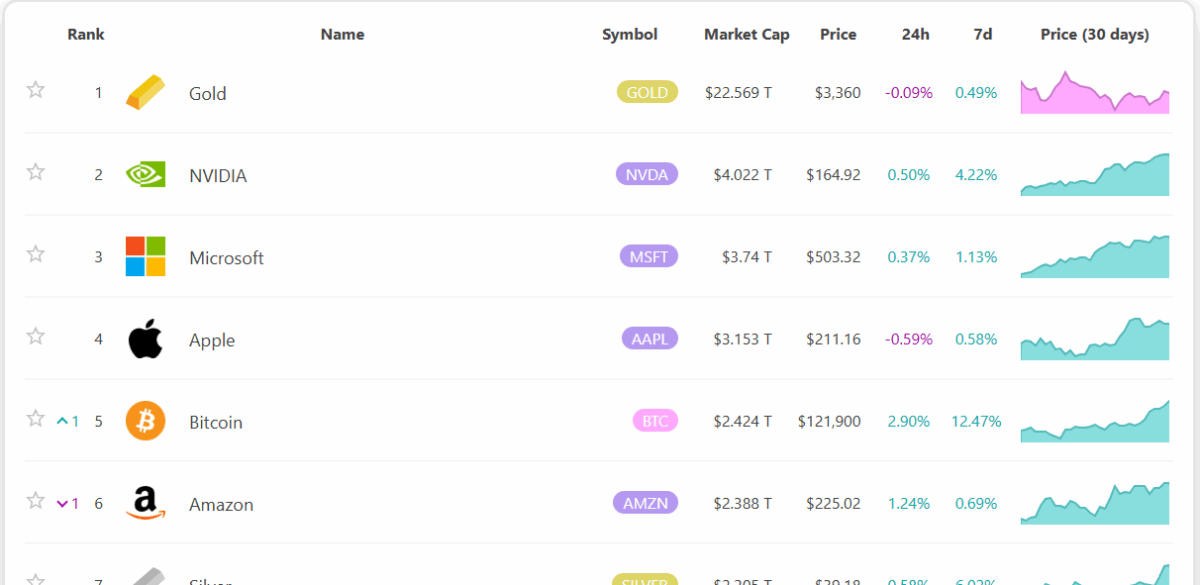1200x585 pixels.
Task: Click the MSFT symbol badge
Action: point(650,256)
